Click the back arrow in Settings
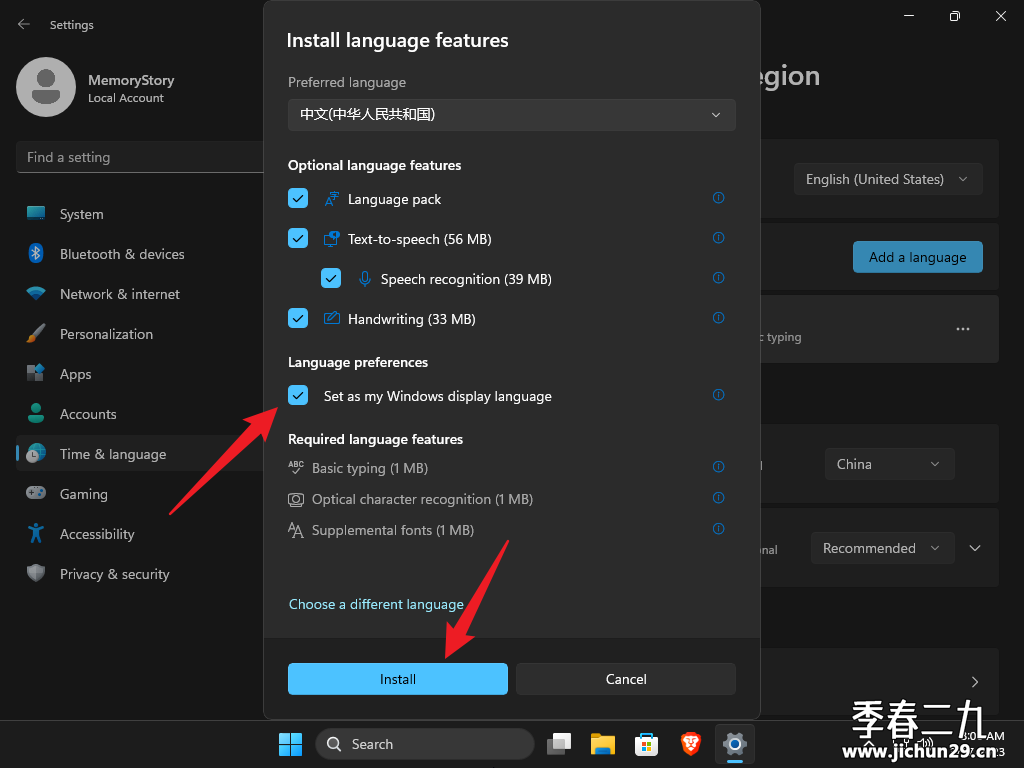 coord(24,24)
